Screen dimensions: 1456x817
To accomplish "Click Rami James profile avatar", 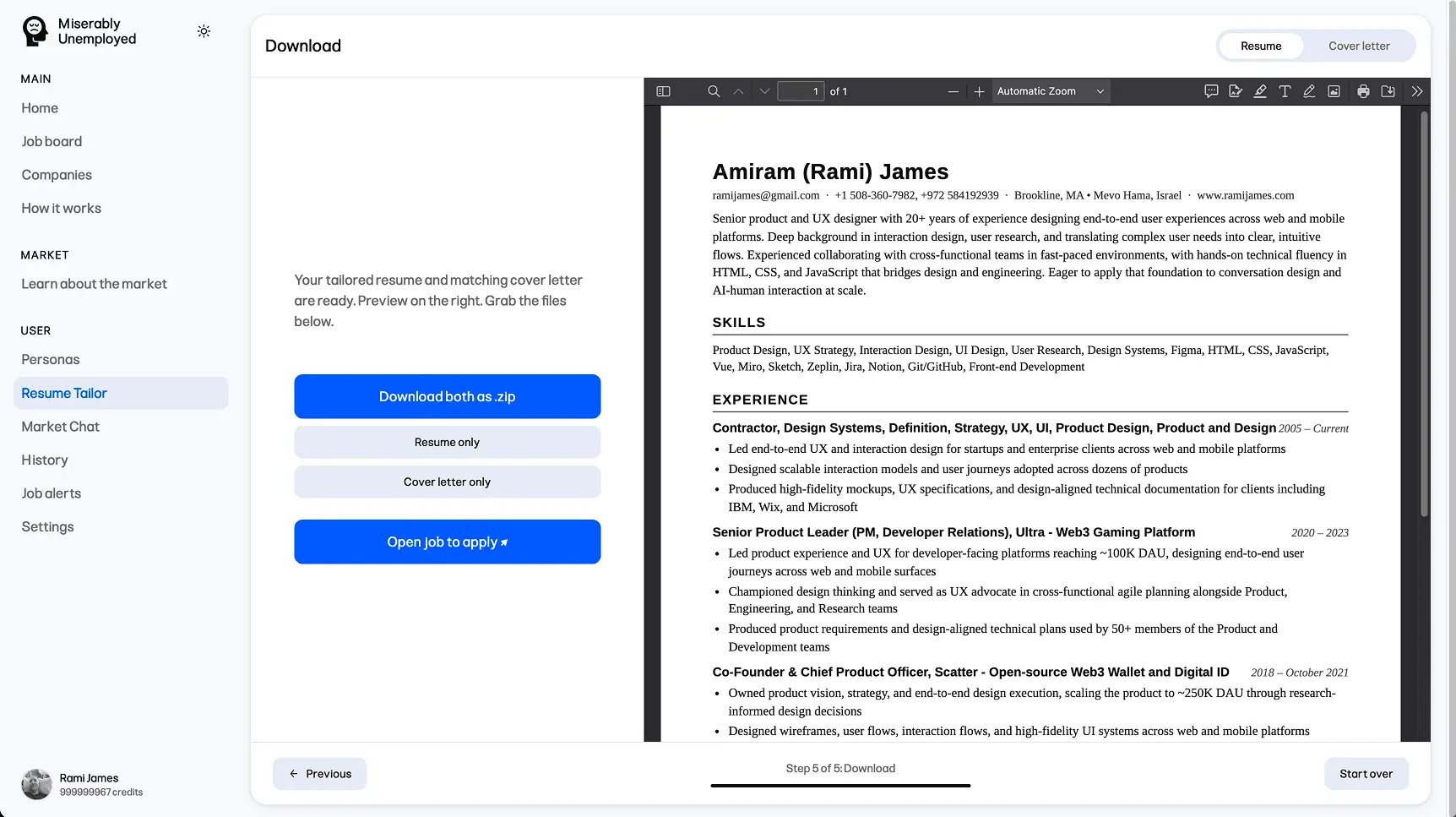I will click(36, 784).
